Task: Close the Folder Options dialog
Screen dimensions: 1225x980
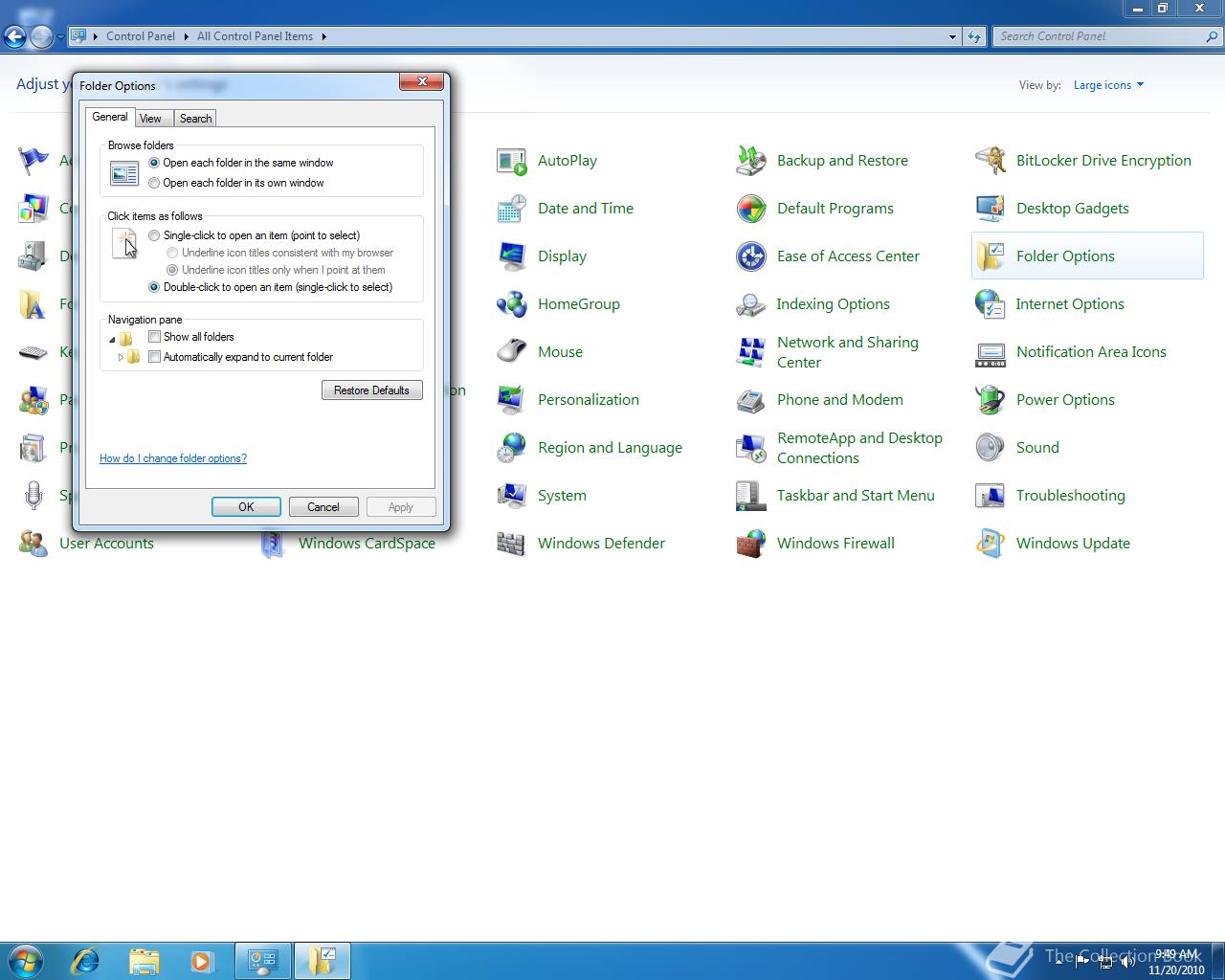Action: click(422, 82)
